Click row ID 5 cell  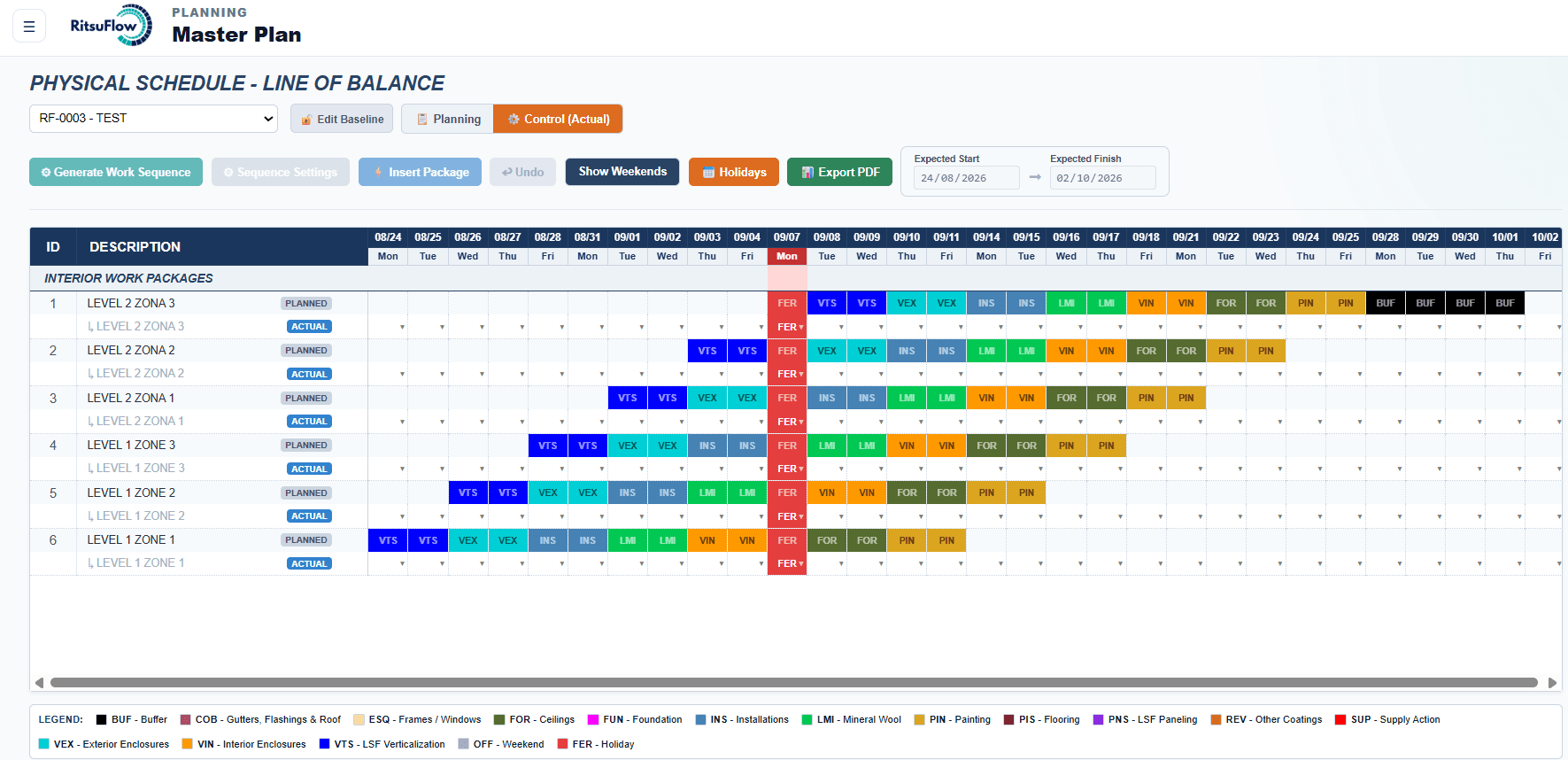(53, 493)
